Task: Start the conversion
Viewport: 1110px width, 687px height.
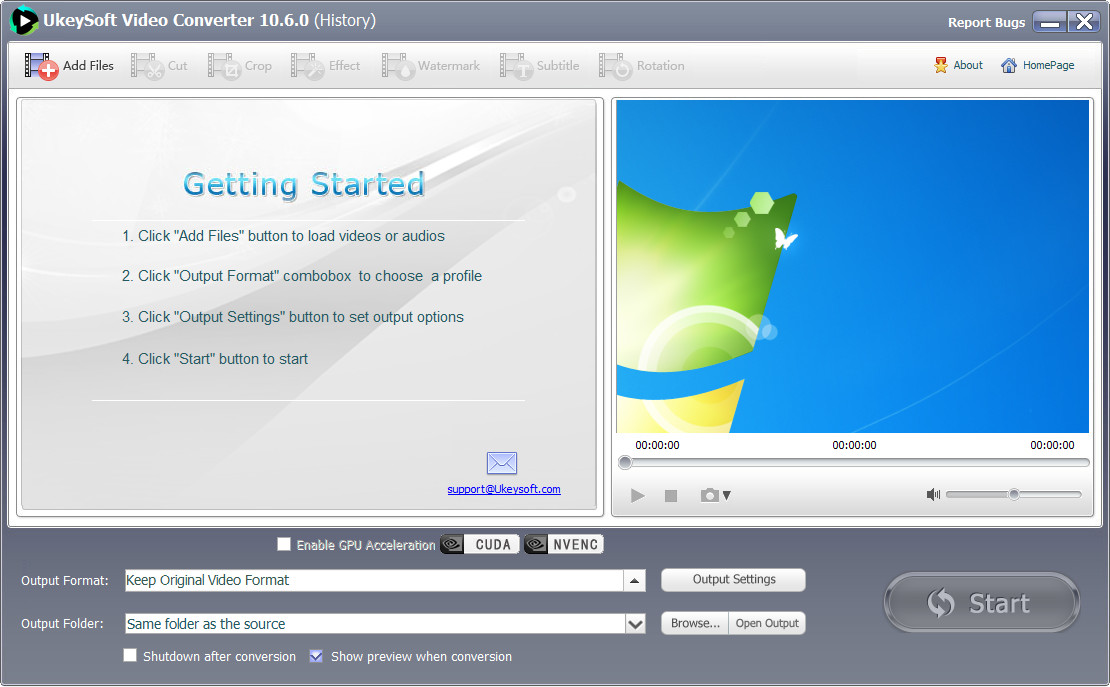Action: tap(982, 603)
